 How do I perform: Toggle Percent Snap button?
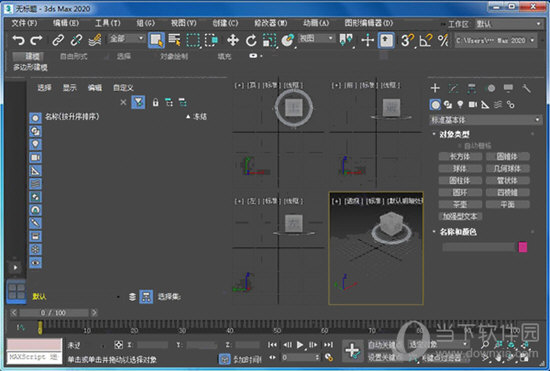click(443, 40)
